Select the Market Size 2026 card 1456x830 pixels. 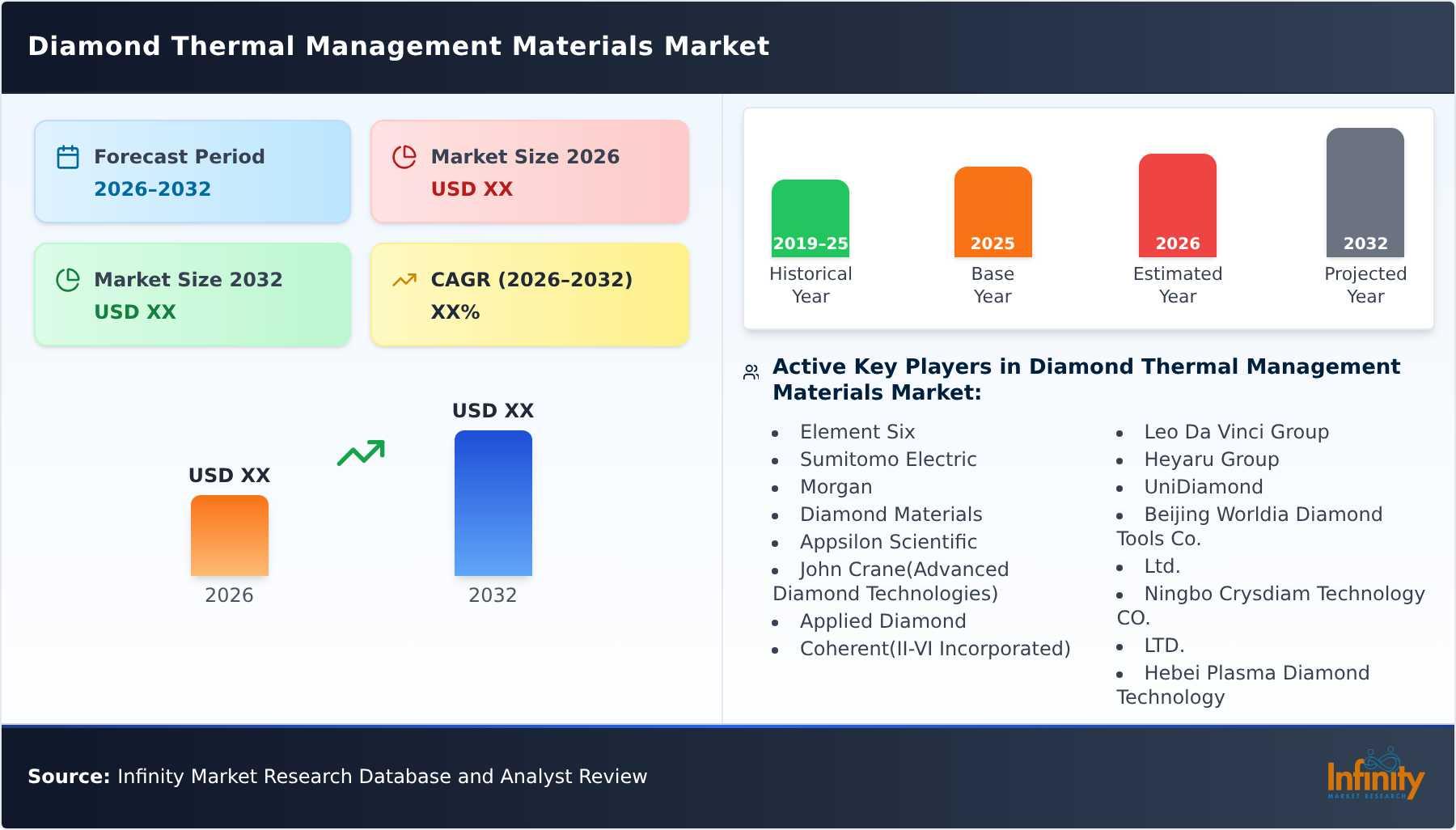[x=530, y=172]
